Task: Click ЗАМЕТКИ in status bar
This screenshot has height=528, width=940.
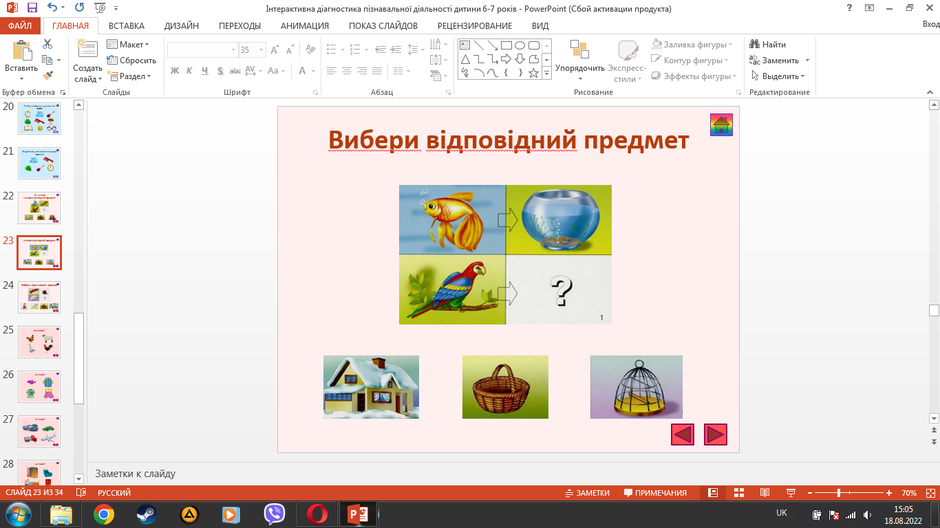Action: [x=588, y=493]
